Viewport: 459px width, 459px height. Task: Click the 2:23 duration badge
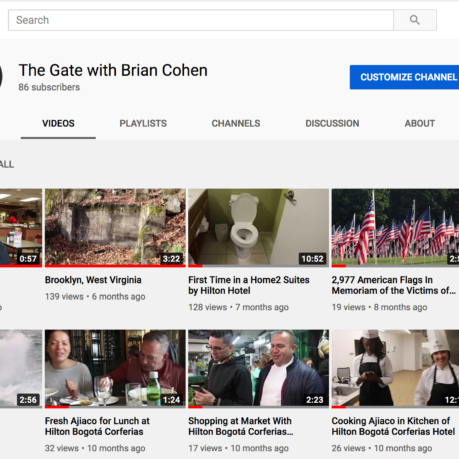tap(315, 400)
